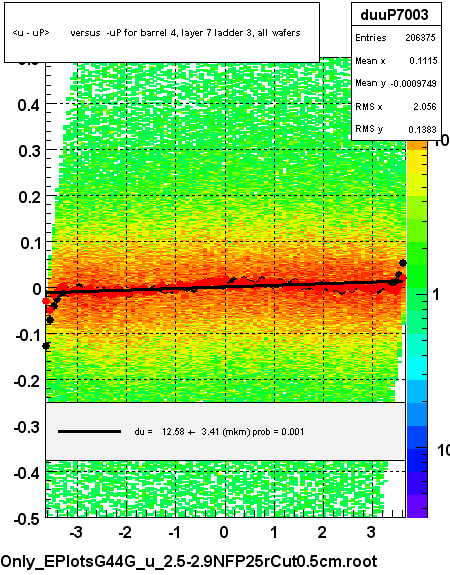Click the x-axis label 0
The image size is (450, 575).
224,532
